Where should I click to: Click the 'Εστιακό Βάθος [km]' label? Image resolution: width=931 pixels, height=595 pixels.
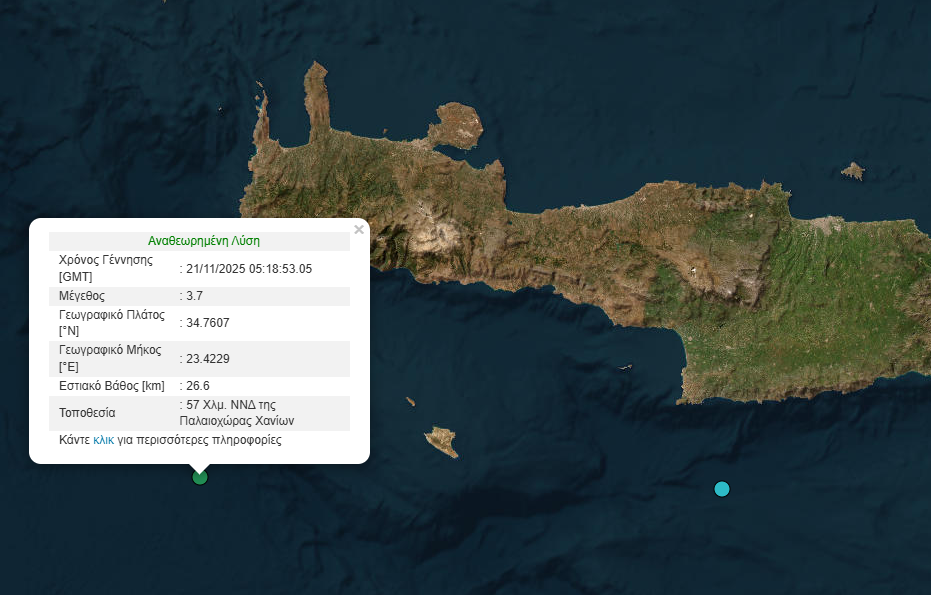tap(111, 385)
